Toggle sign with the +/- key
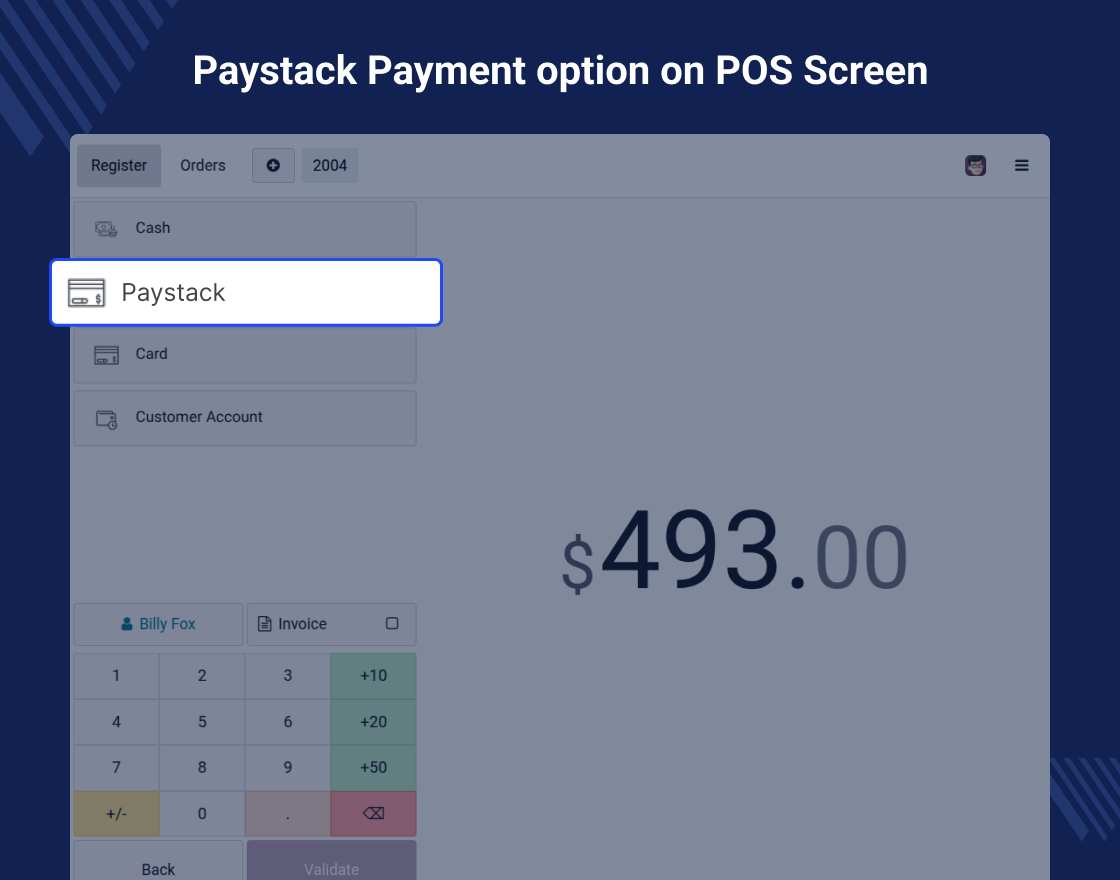Screen dimensions: 1120x880 point(116,814)
